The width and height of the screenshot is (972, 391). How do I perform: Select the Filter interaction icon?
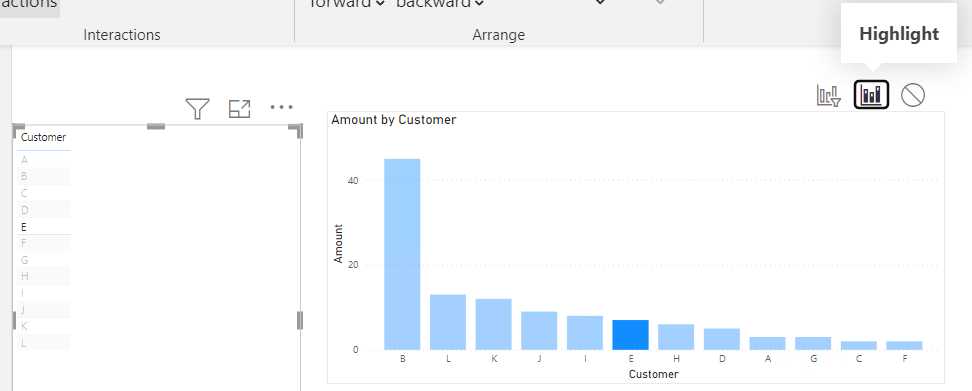point(829,96)
